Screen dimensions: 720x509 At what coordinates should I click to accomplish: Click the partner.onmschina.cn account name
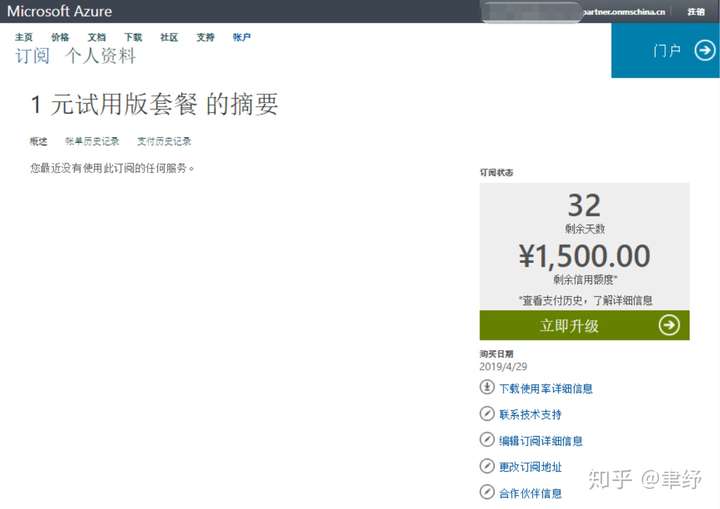point(624,11)
